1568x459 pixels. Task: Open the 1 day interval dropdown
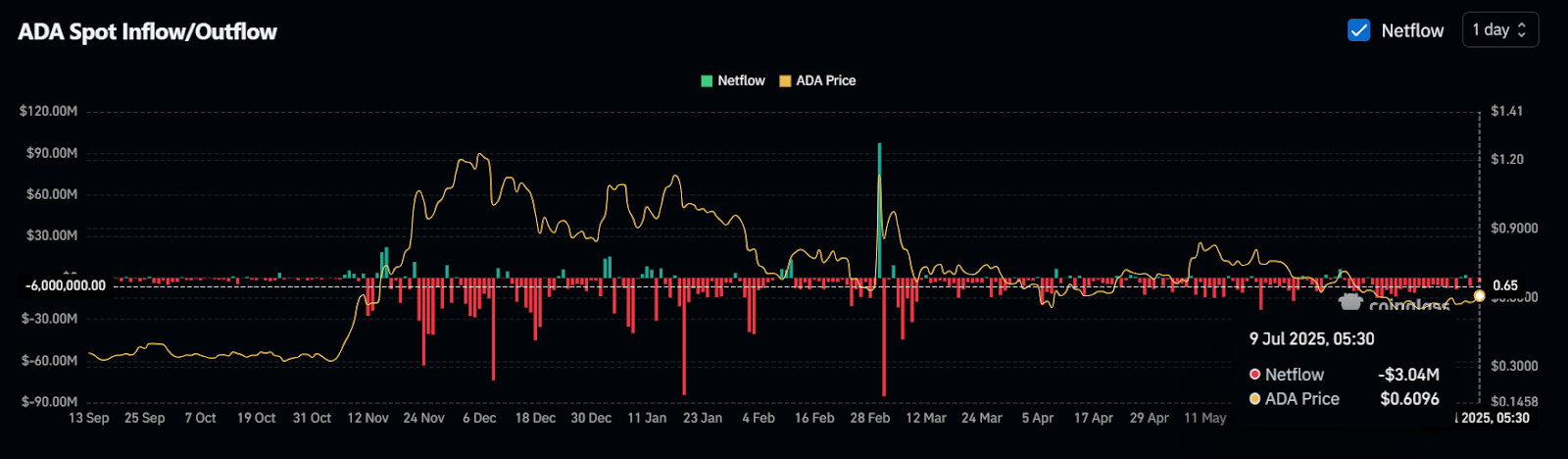pos(1499,30)
